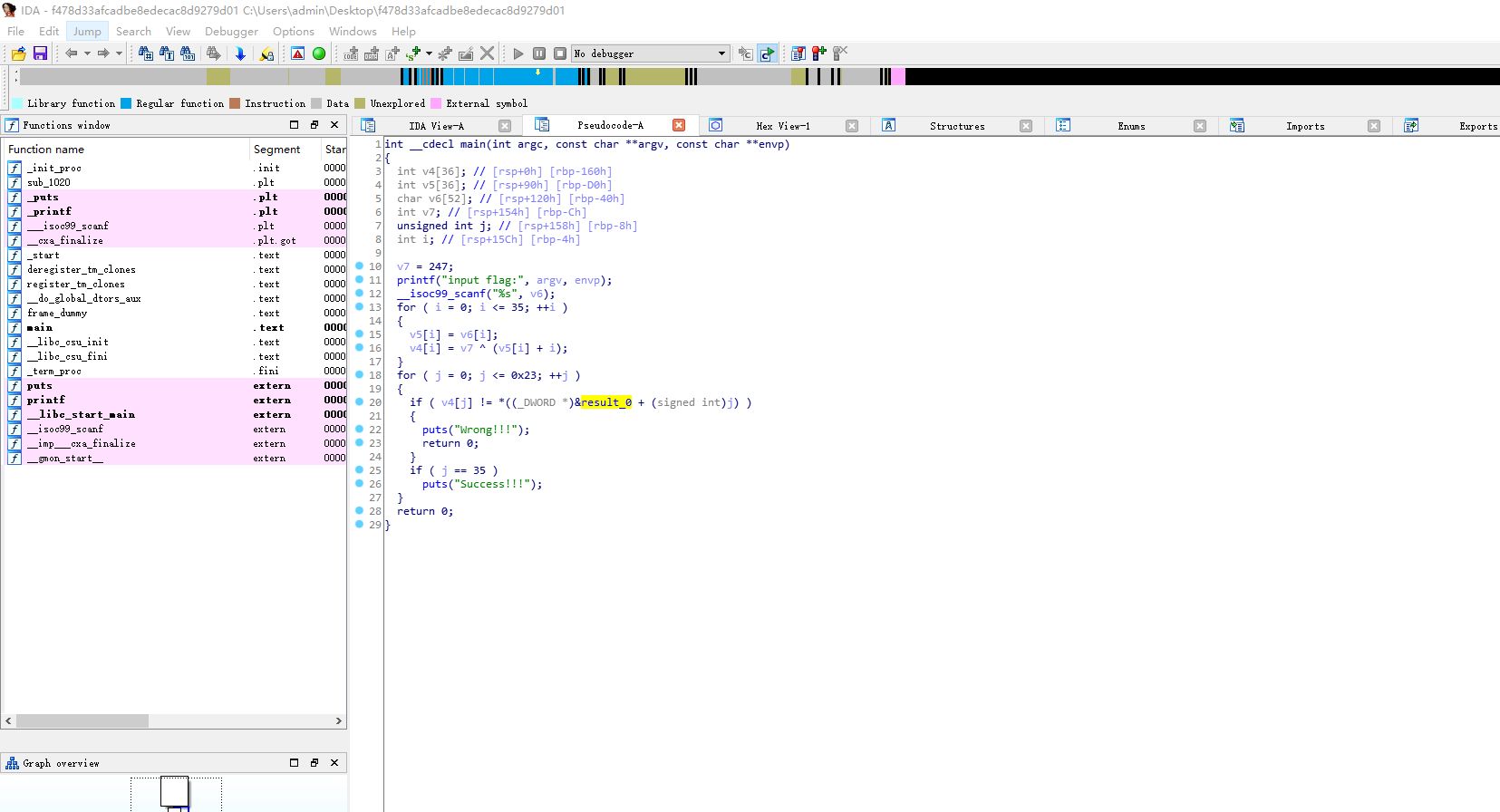Click the highlighted result_0 identifier

[606, 402]
